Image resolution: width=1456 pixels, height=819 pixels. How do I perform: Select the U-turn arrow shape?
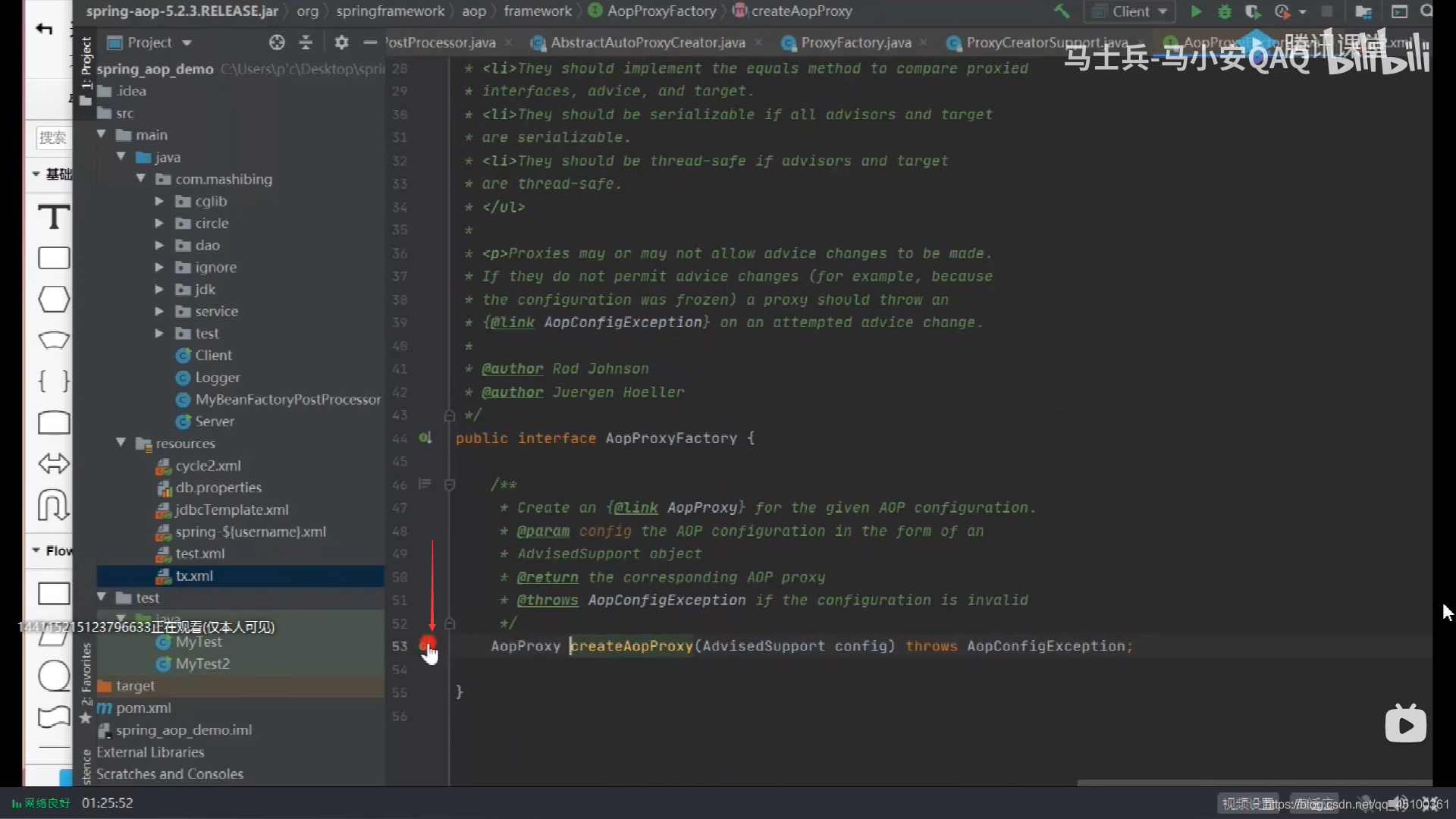[54, 505]
